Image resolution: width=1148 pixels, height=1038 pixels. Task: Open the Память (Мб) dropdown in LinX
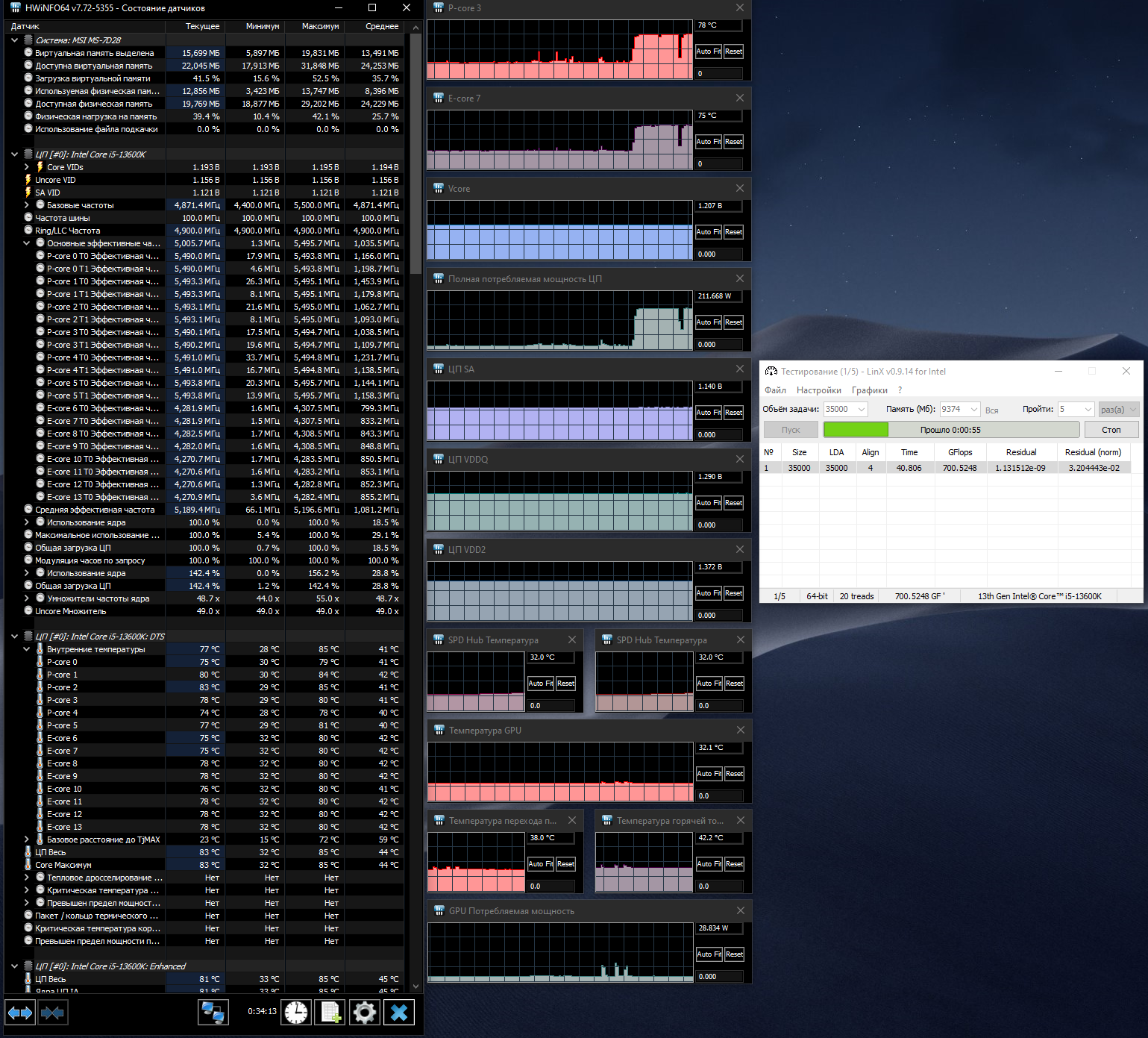pos(974,410)
